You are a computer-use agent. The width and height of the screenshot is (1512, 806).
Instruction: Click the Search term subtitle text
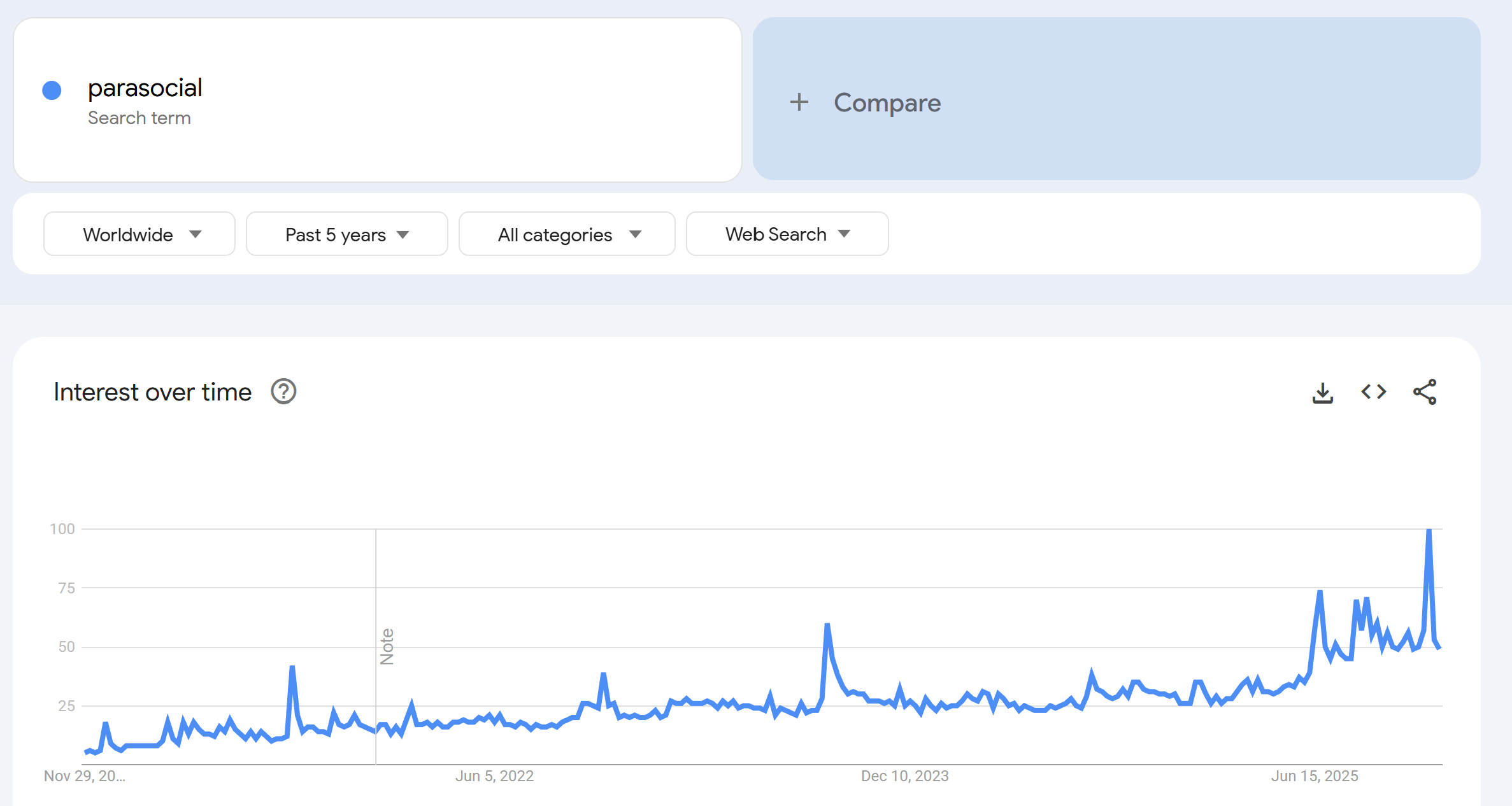139,118
